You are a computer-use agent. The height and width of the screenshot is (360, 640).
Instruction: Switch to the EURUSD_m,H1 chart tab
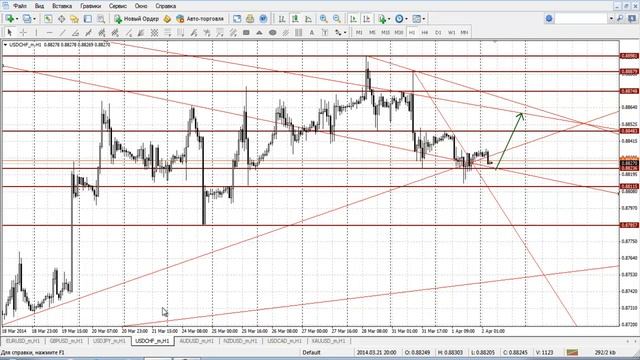(x=23, y=341)
